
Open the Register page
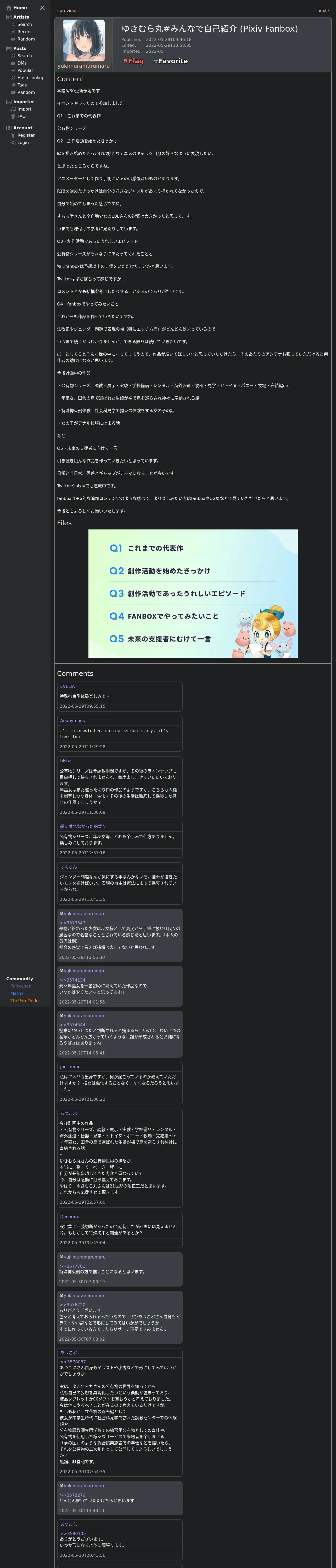coord(26,135)
